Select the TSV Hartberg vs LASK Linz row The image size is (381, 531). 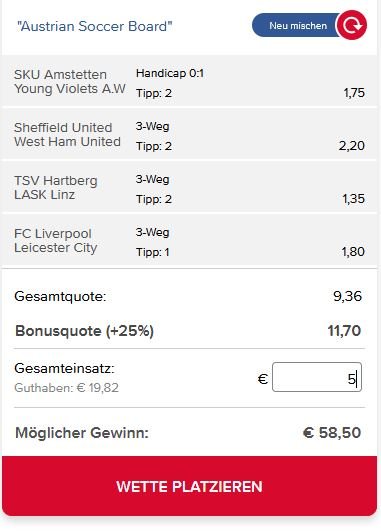tap(189, 188)
